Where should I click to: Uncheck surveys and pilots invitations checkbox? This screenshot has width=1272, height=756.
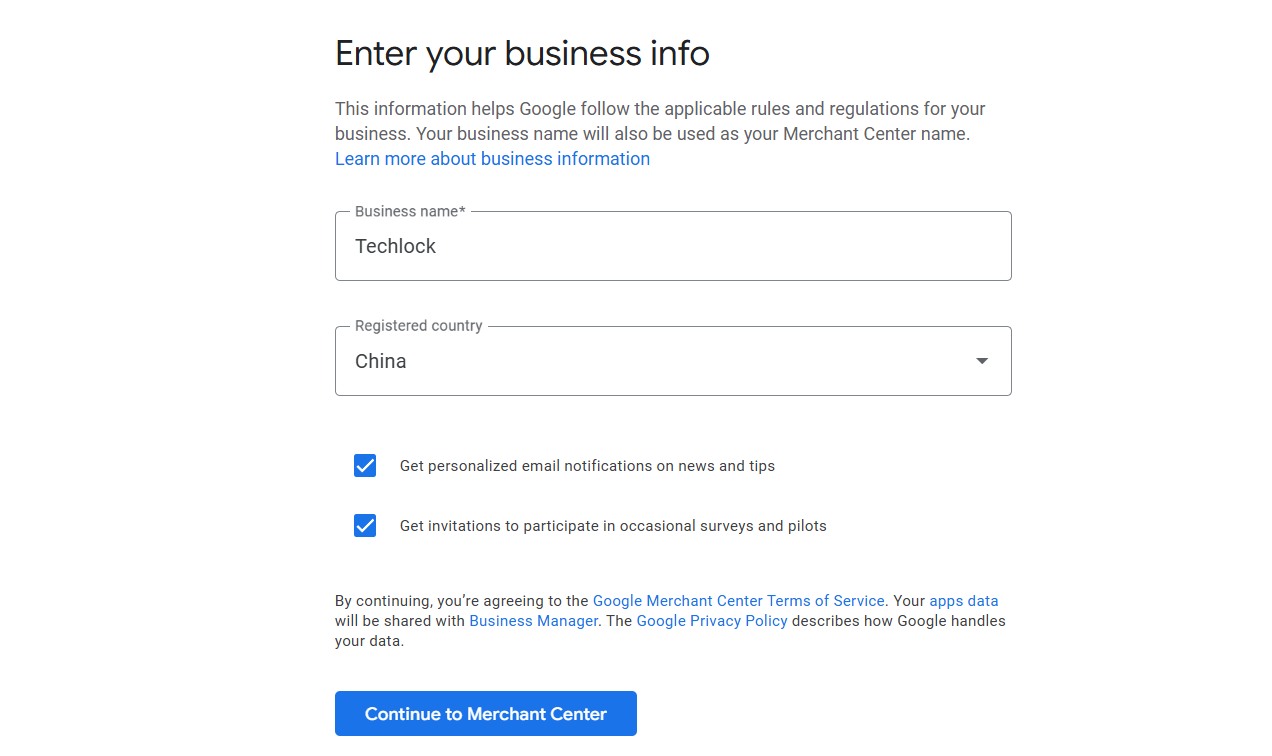pyautogui.click(x=365, y=526)
